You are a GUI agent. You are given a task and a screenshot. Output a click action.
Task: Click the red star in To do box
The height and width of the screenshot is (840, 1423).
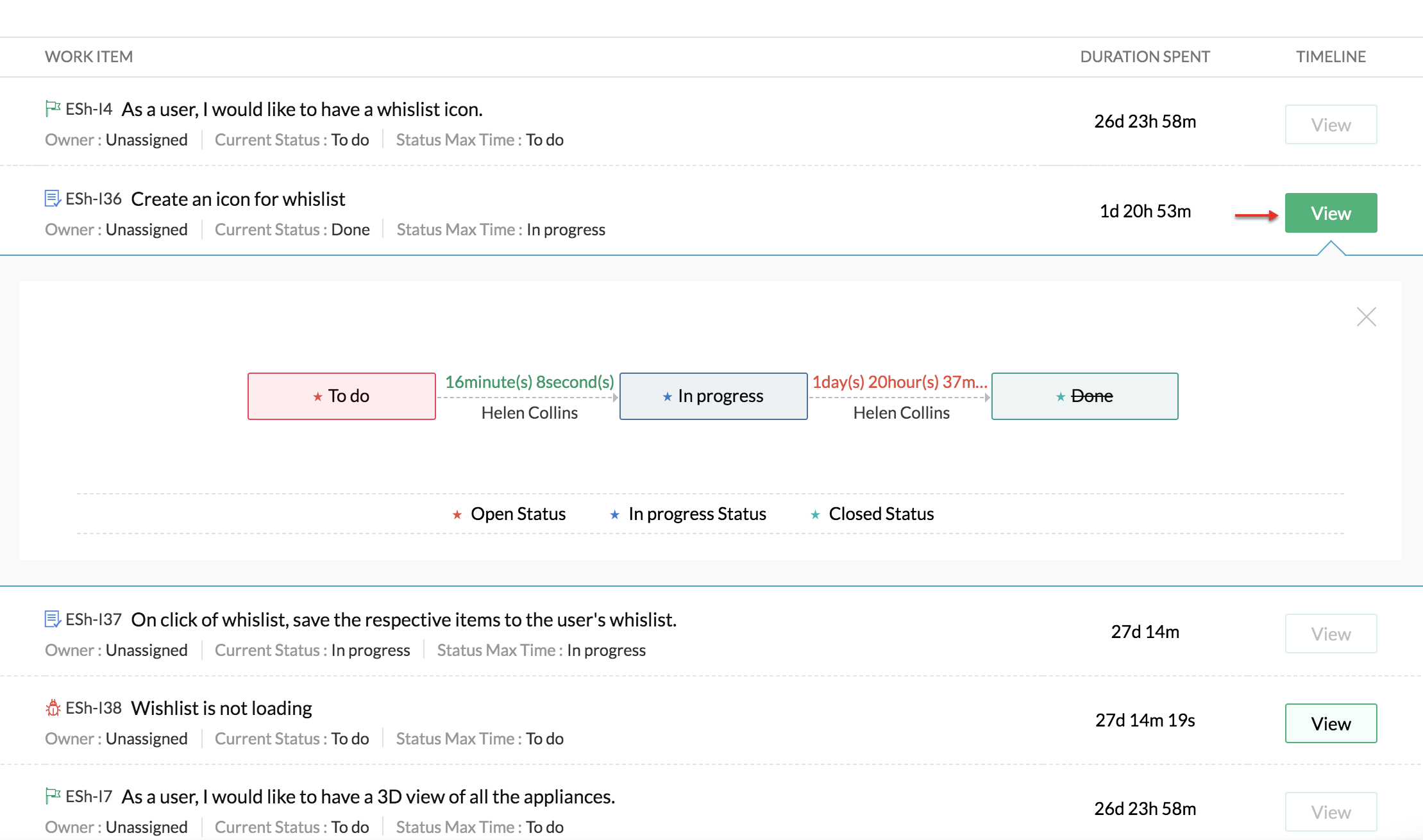(317, 397)
